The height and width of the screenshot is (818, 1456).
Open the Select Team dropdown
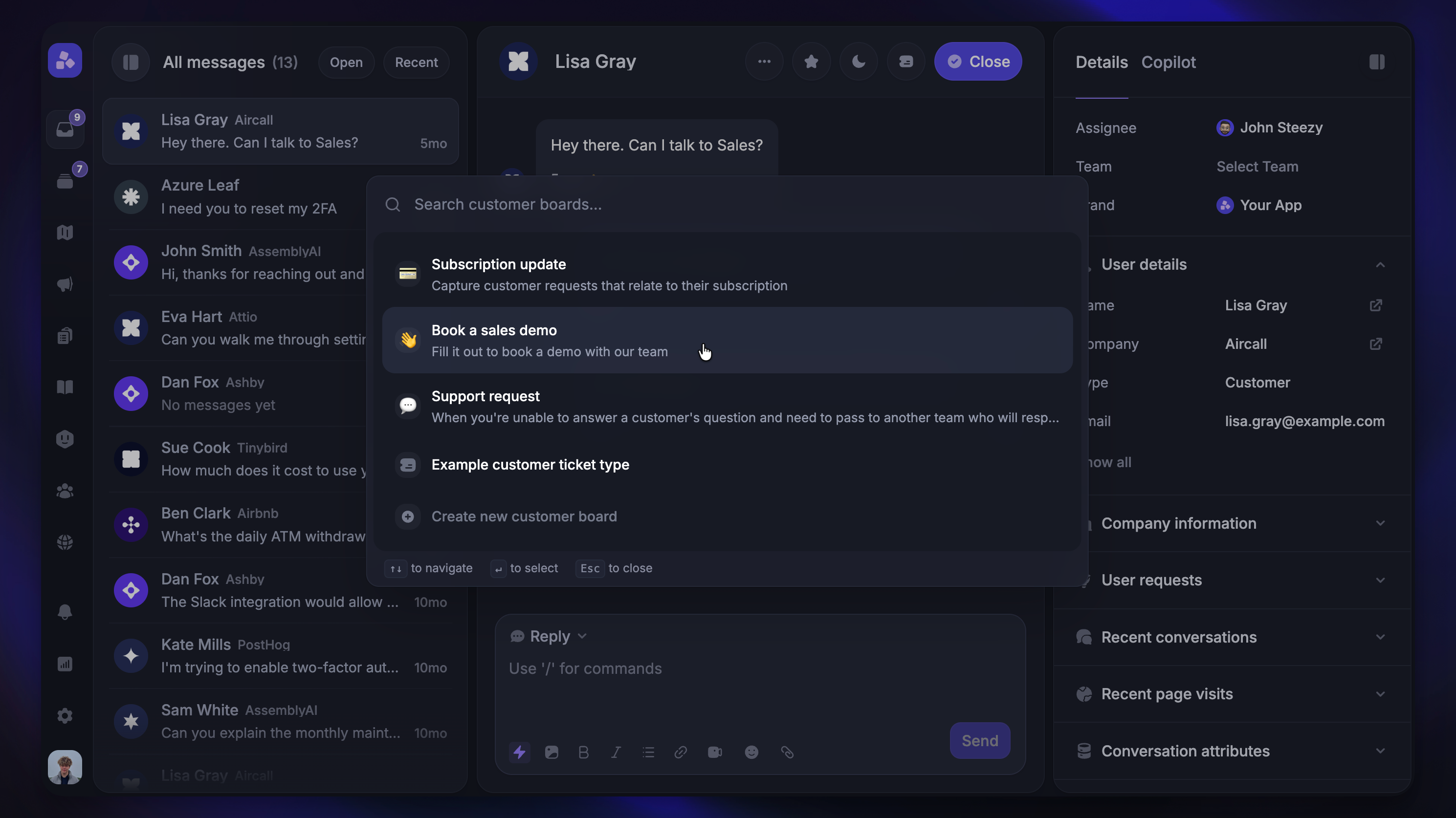pyautogui.click(x=1257, y=167)
